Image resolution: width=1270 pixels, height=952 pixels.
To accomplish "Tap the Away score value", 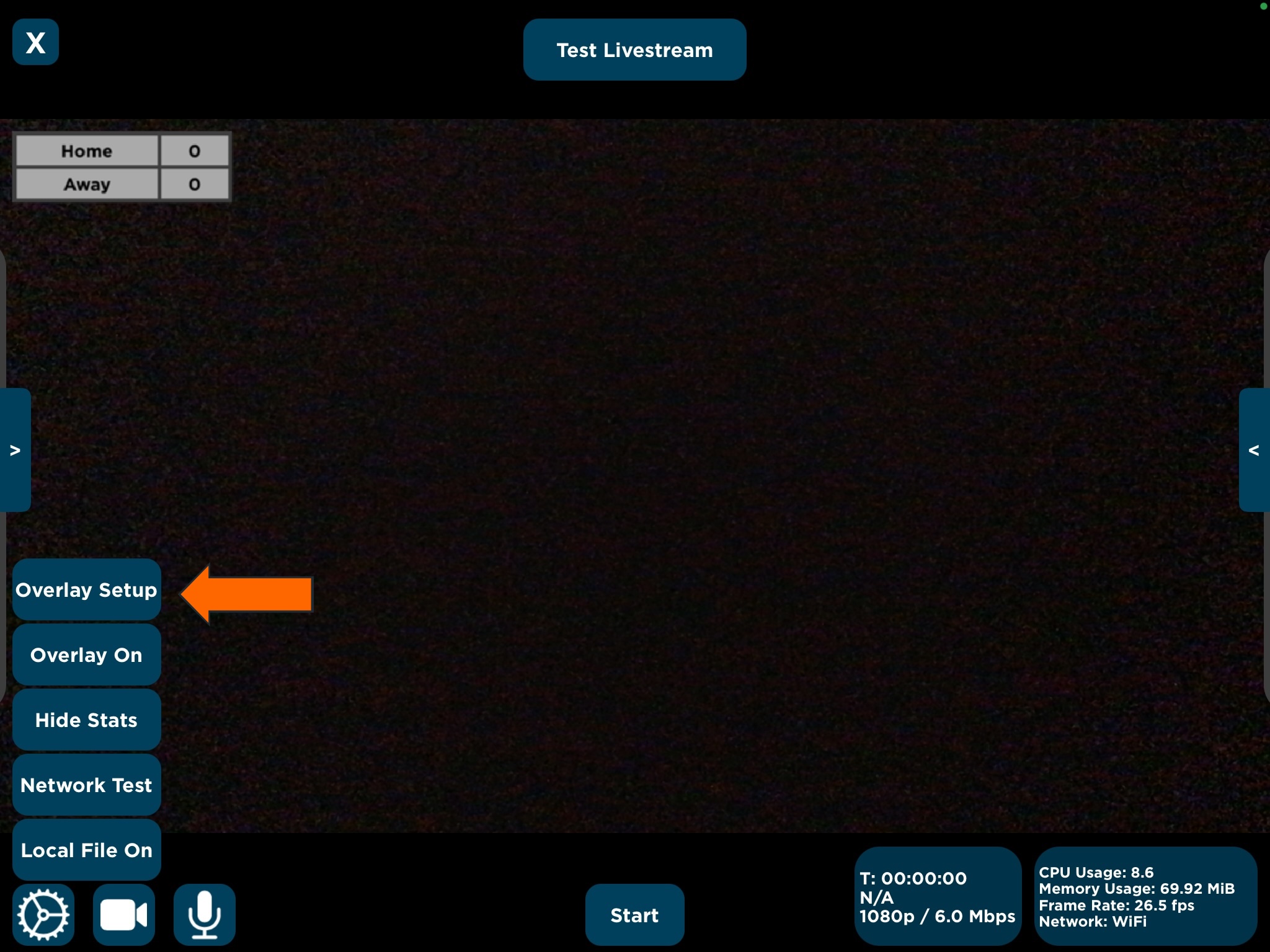I will coord(195,185).
